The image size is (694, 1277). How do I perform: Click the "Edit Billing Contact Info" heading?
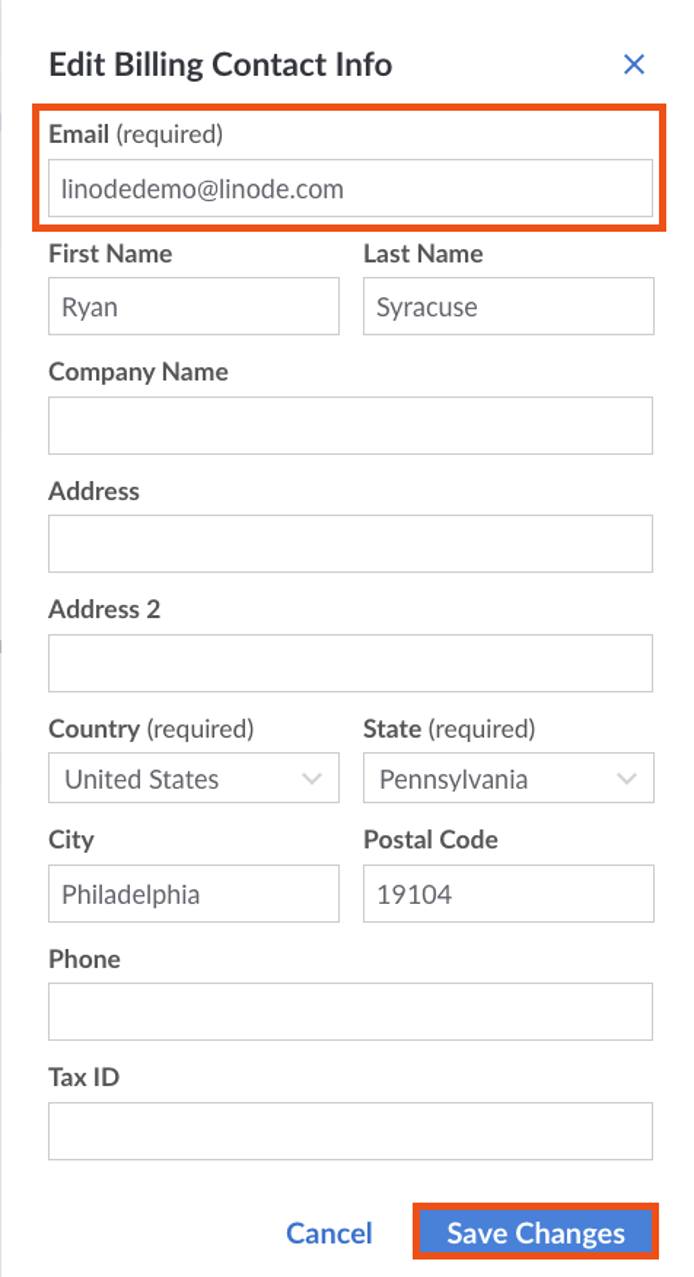pyautogui.click(x=220, y=65)
